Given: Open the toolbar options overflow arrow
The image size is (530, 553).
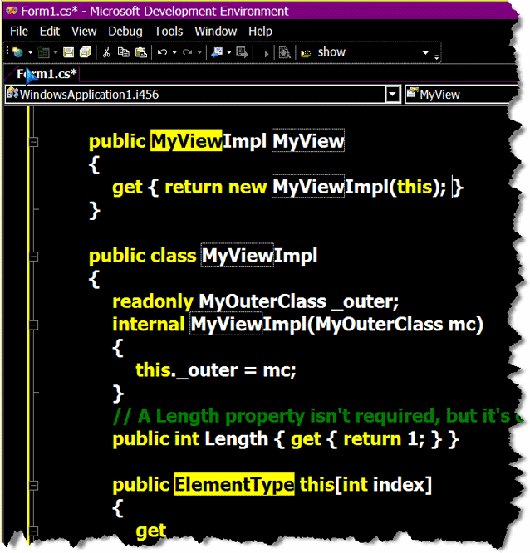Looking at the screenshot, I should click(x=437, y=57).
